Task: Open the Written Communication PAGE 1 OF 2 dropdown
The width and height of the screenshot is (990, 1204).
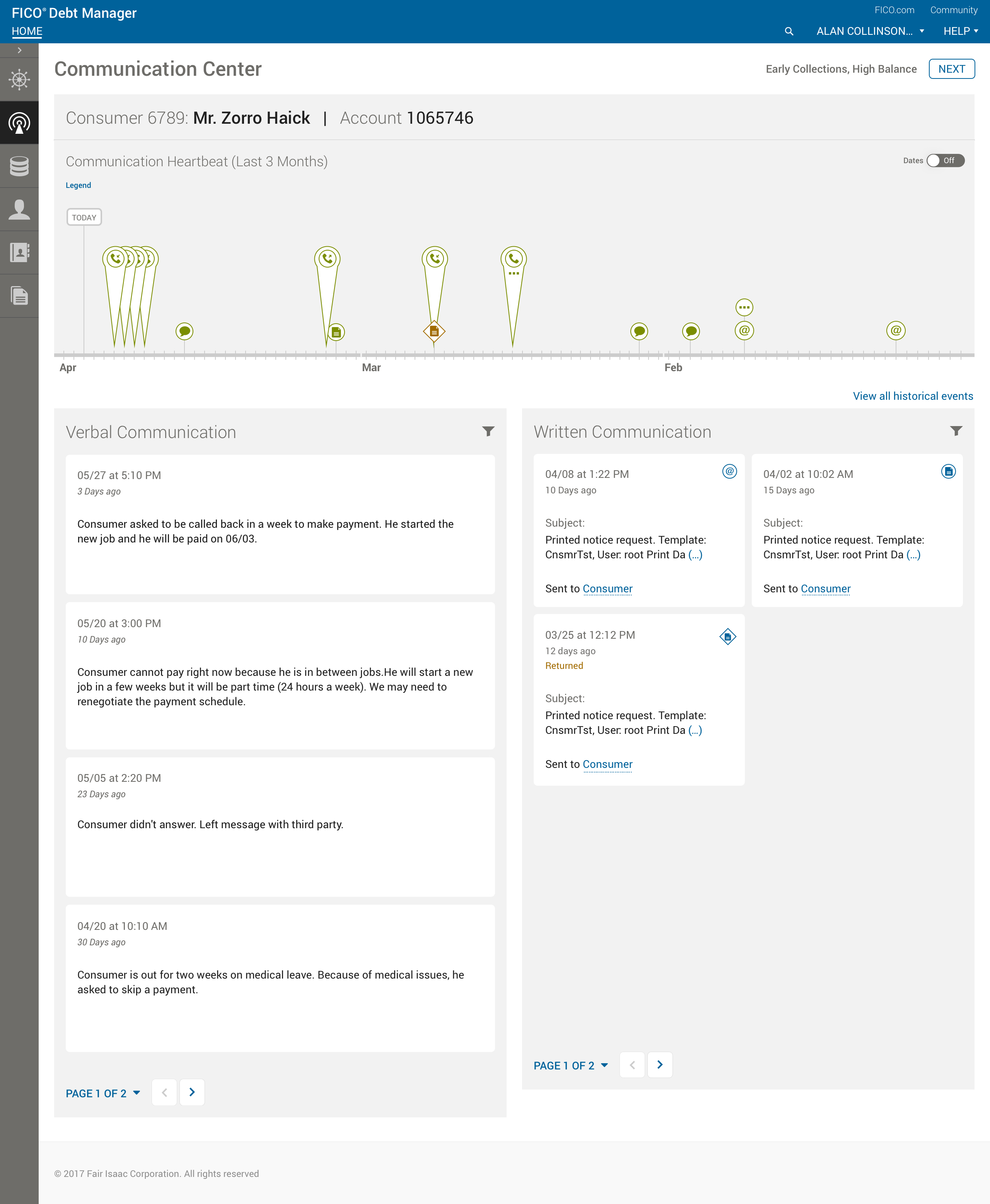Action: (571, 1066)
